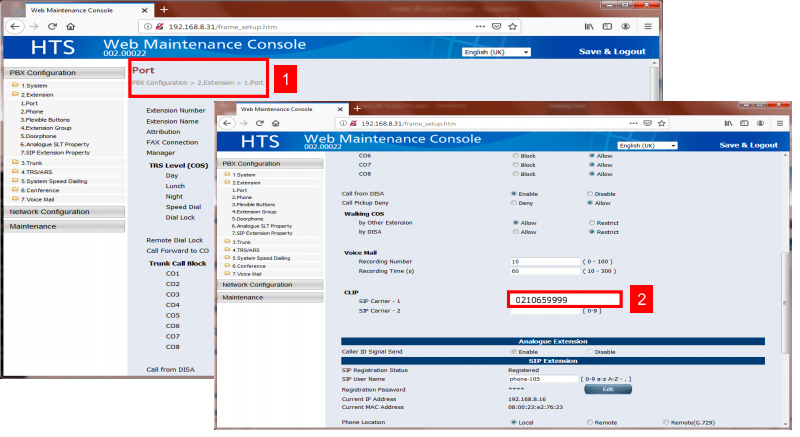800x437 pixels.
Task: Open the Maintenance section in back window sidebar
Action: coord(34,226)
